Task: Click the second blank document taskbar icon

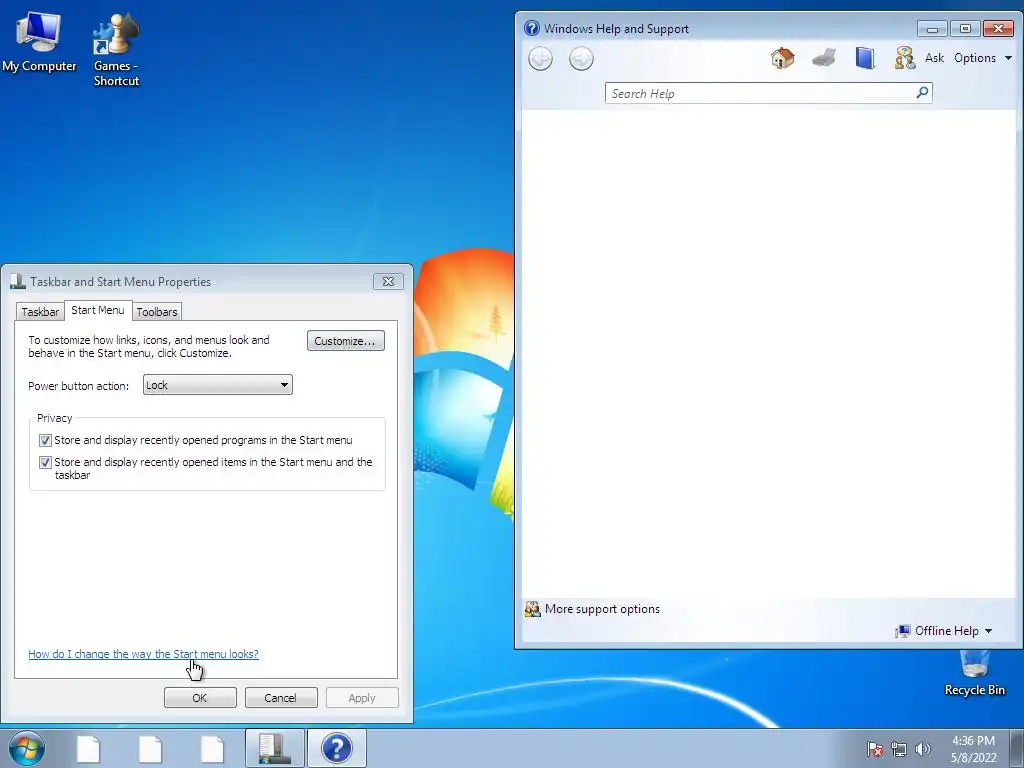Action: [150, 748]
